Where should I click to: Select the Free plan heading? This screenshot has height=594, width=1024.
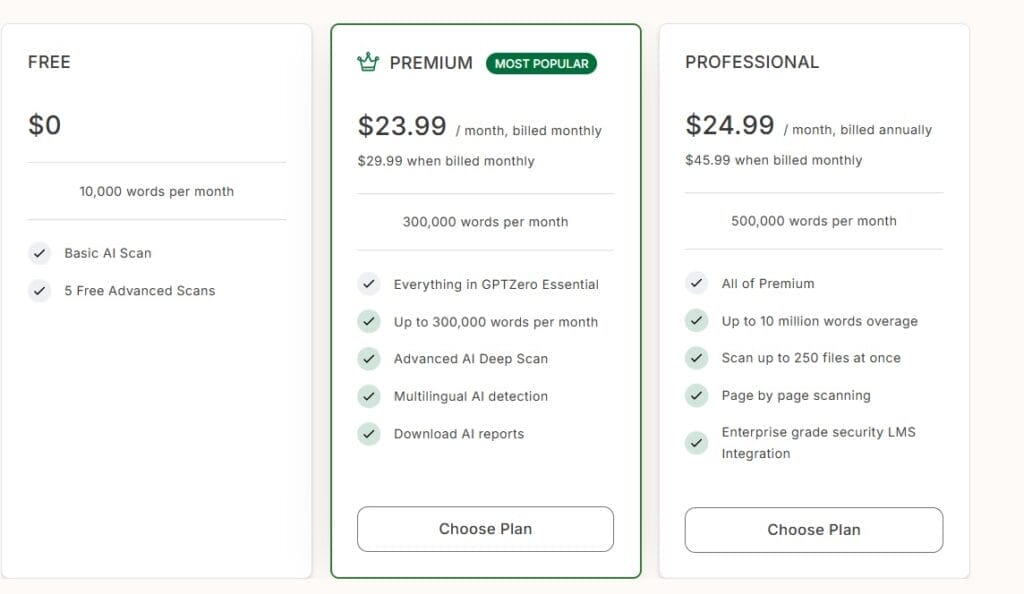point(49,62)
